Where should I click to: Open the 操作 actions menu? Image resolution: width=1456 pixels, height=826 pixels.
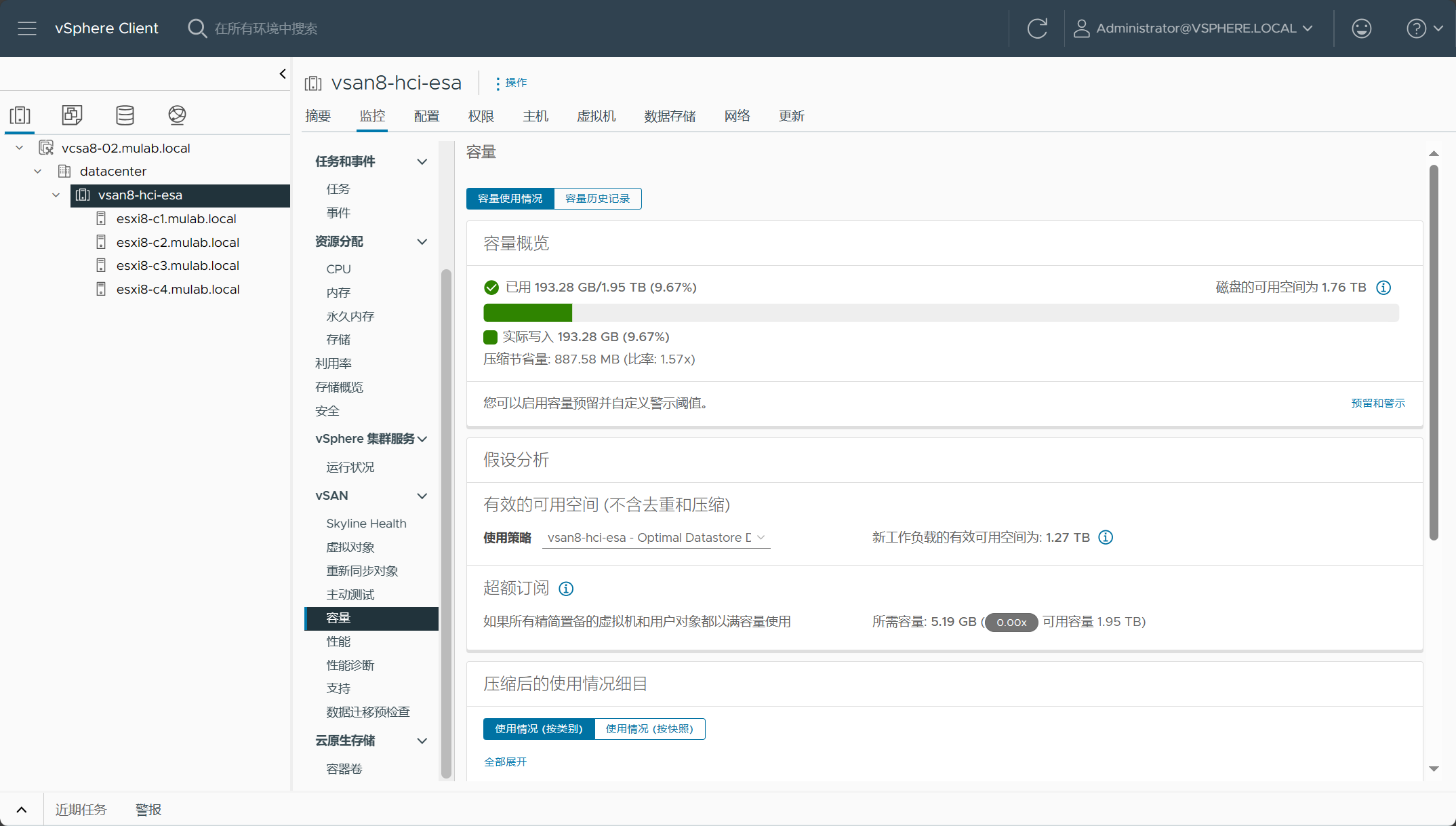(x=511, y=83)
